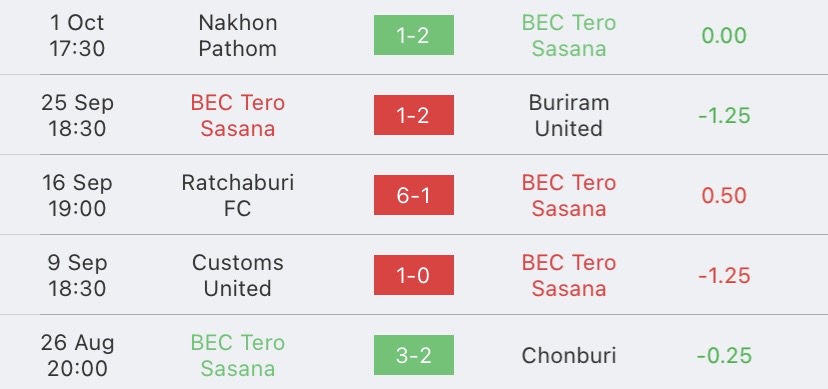The height and width of the screenshot is (389, 828).
Task: Open the green 1-2 score badge
Action: click(413, 35)
